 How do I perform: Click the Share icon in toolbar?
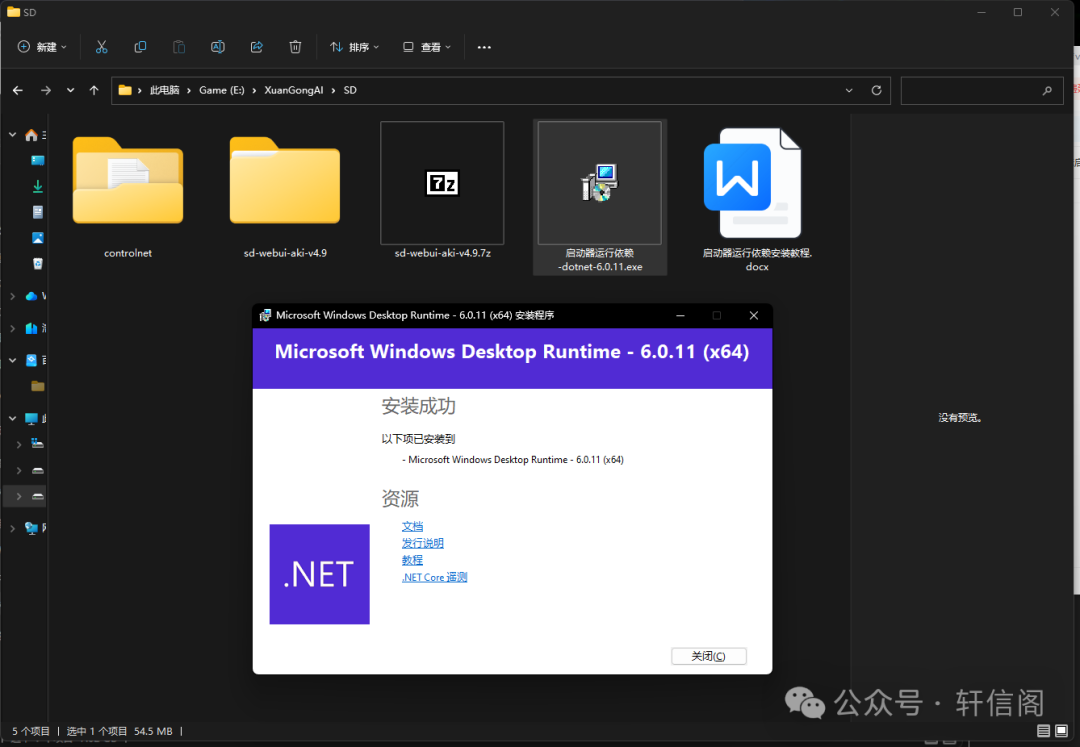pyautogui.click(x=256, y=47)
